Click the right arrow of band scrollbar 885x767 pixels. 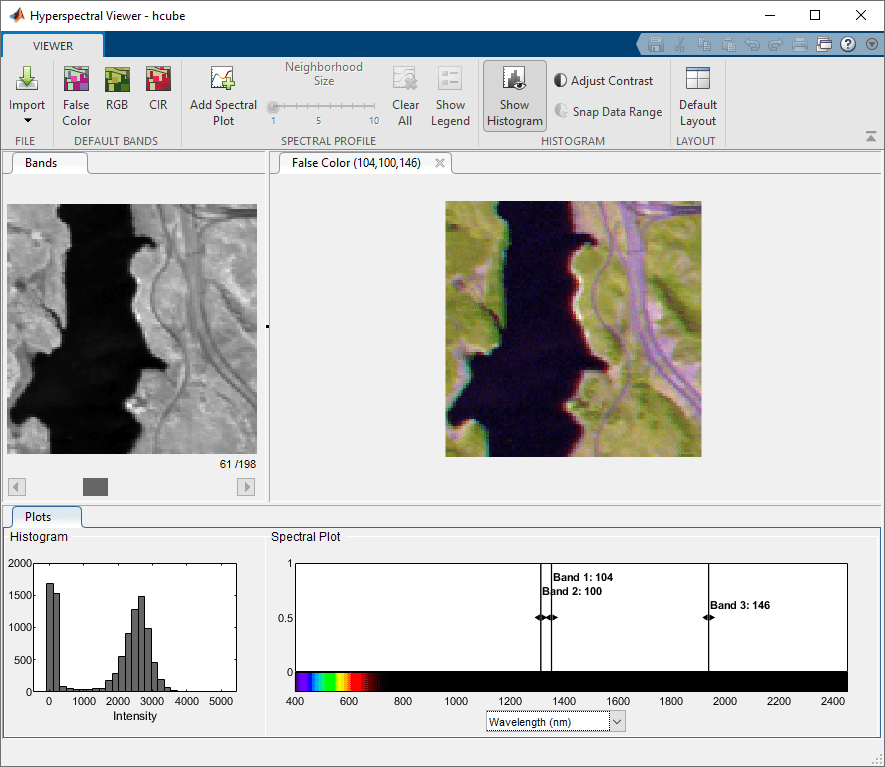[x=246, y=487]
